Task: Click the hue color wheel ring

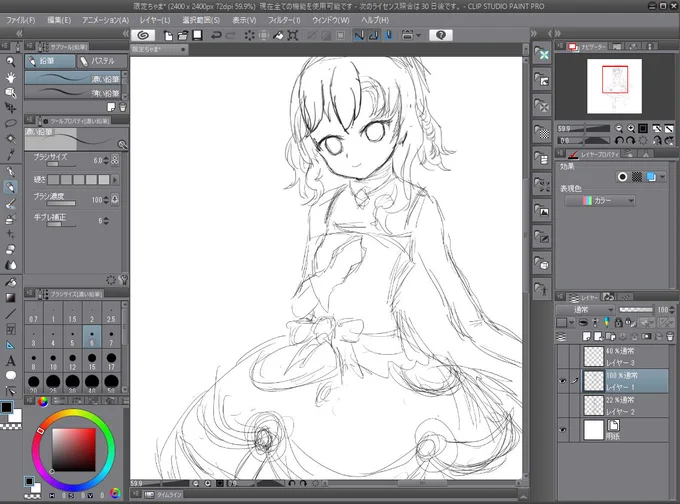Action: [73, 412]
